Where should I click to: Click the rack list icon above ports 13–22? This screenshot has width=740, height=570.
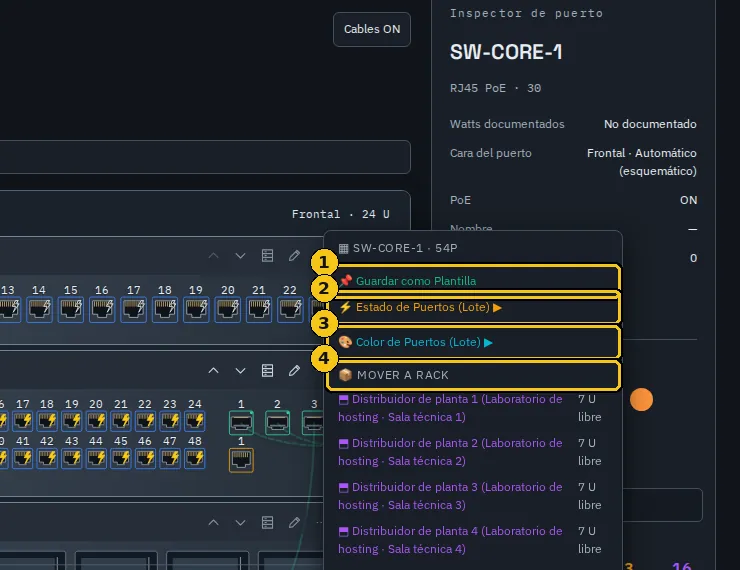(268, 256)
